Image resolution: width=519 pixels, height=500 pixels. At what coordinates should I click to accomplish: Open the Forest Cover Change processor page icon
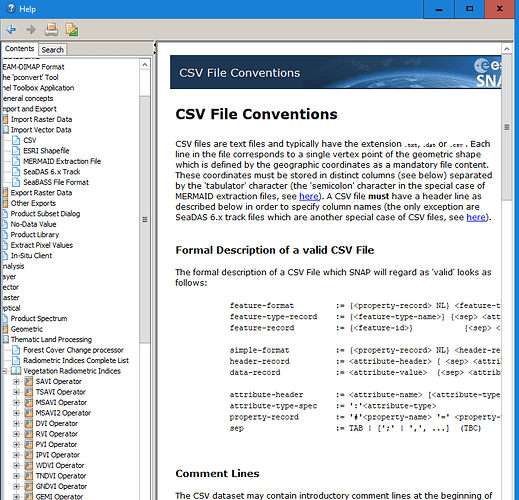point(16,350)
